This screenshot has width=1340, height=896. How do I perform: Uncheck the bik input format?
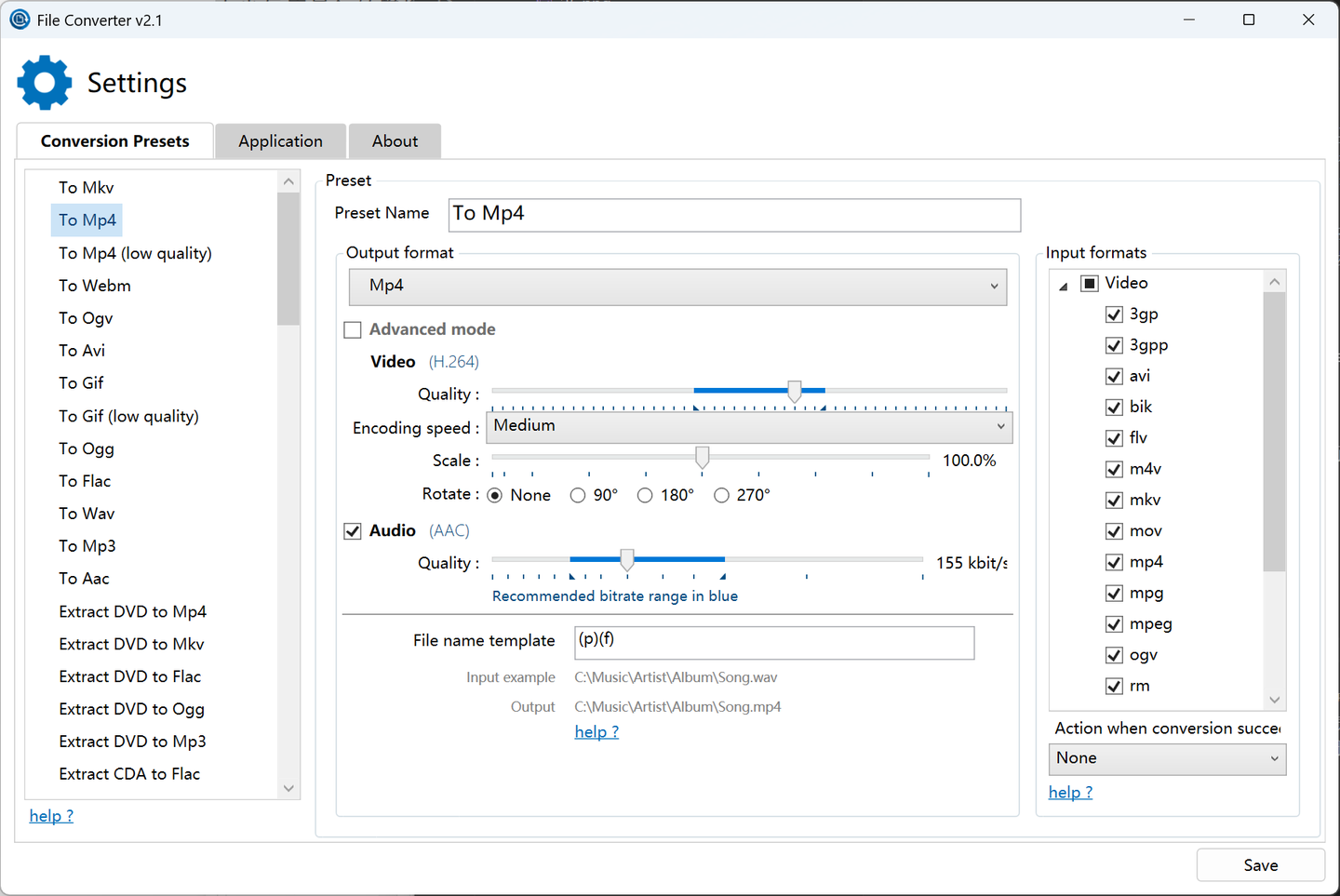[x=1114, y=408]
